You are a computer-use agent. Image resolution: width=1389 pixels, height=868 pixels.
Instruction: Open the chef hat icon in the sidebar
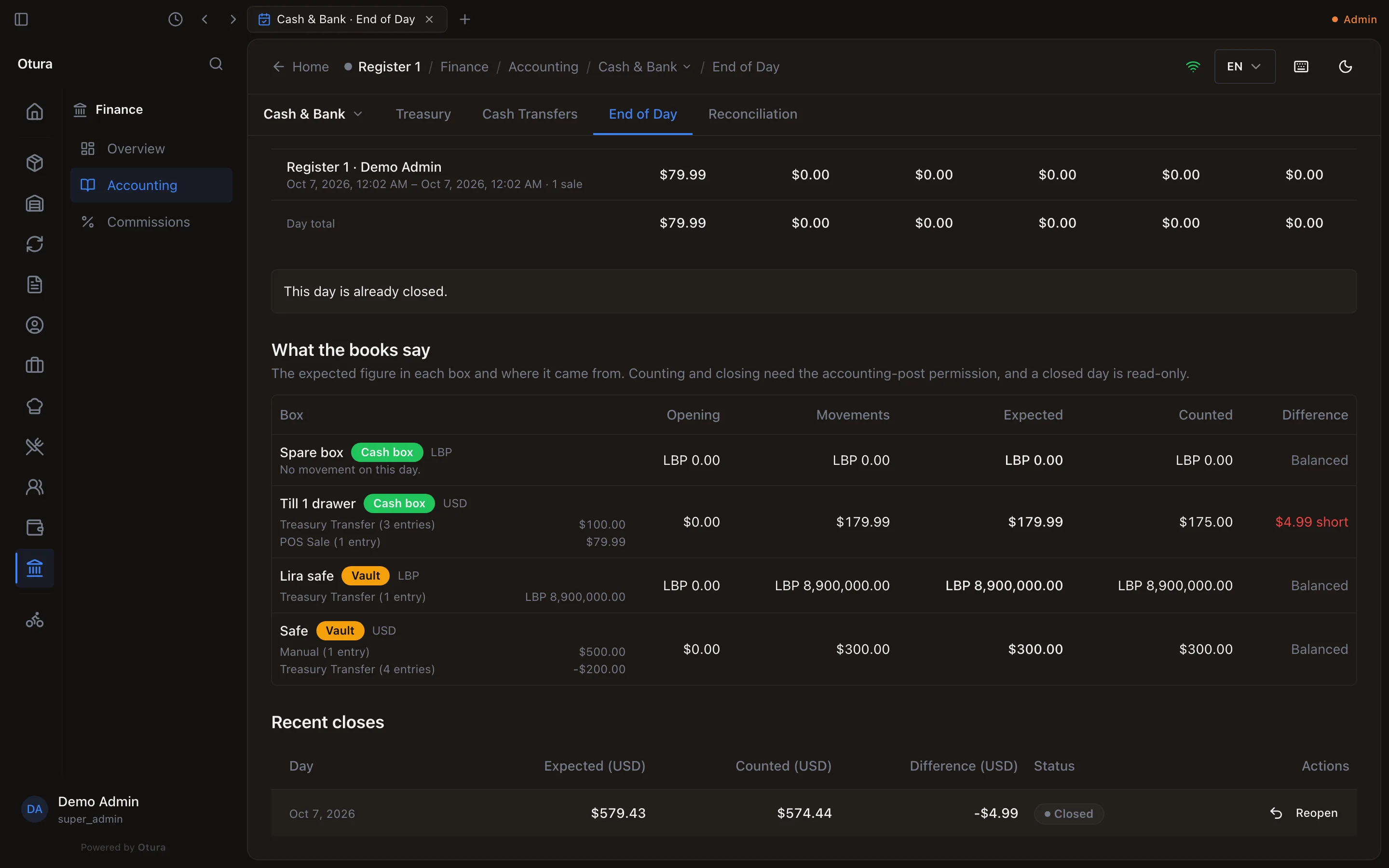coord(34,406)
